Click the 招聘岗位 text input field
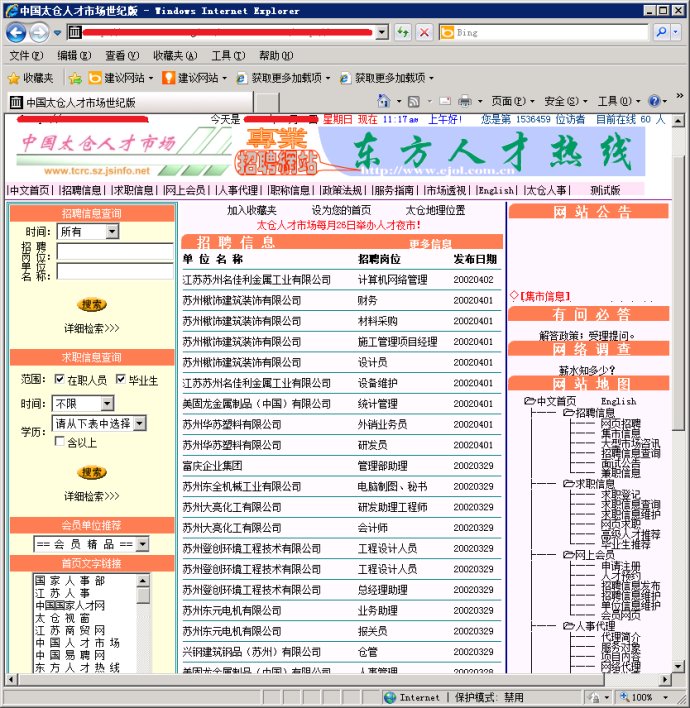This screenshot has height=708, width=690. 115,251
